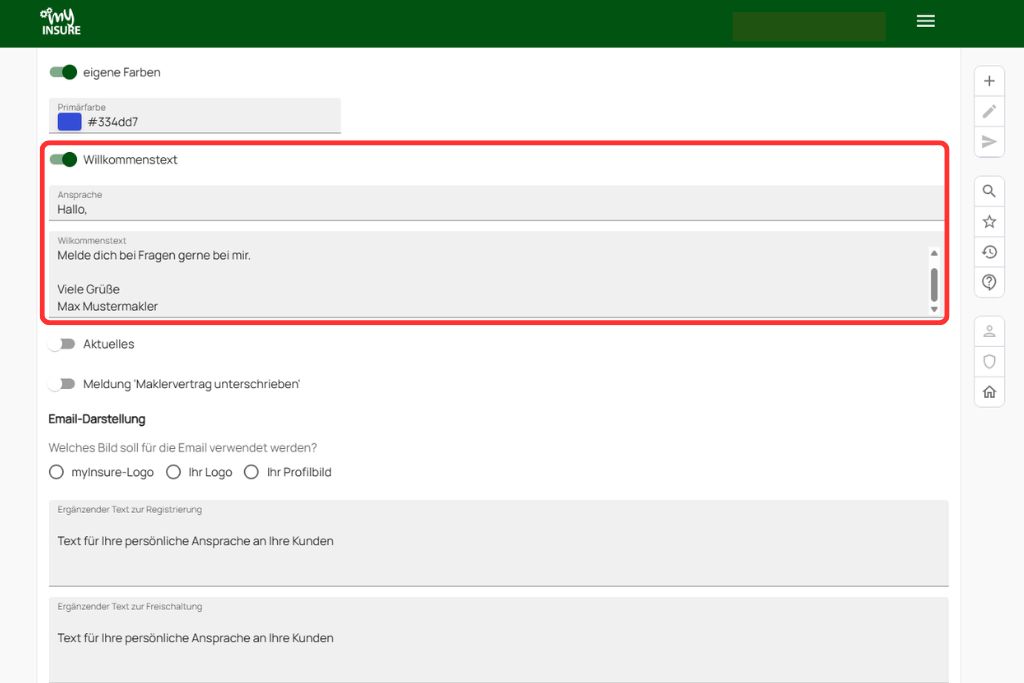Click the shield icon in sidebar
This screenshot has width=1024, height=683.
989,362
